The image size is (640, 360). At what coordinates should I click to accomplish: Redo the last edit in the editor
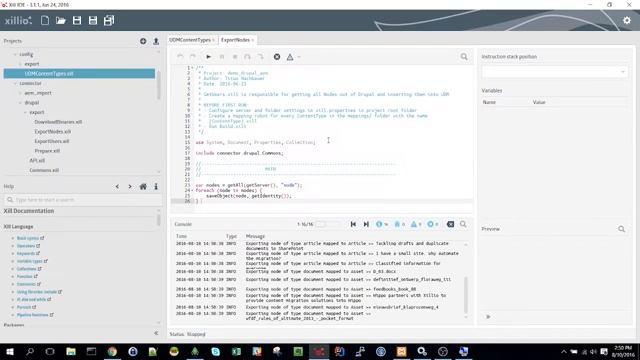tap(193, 57)
